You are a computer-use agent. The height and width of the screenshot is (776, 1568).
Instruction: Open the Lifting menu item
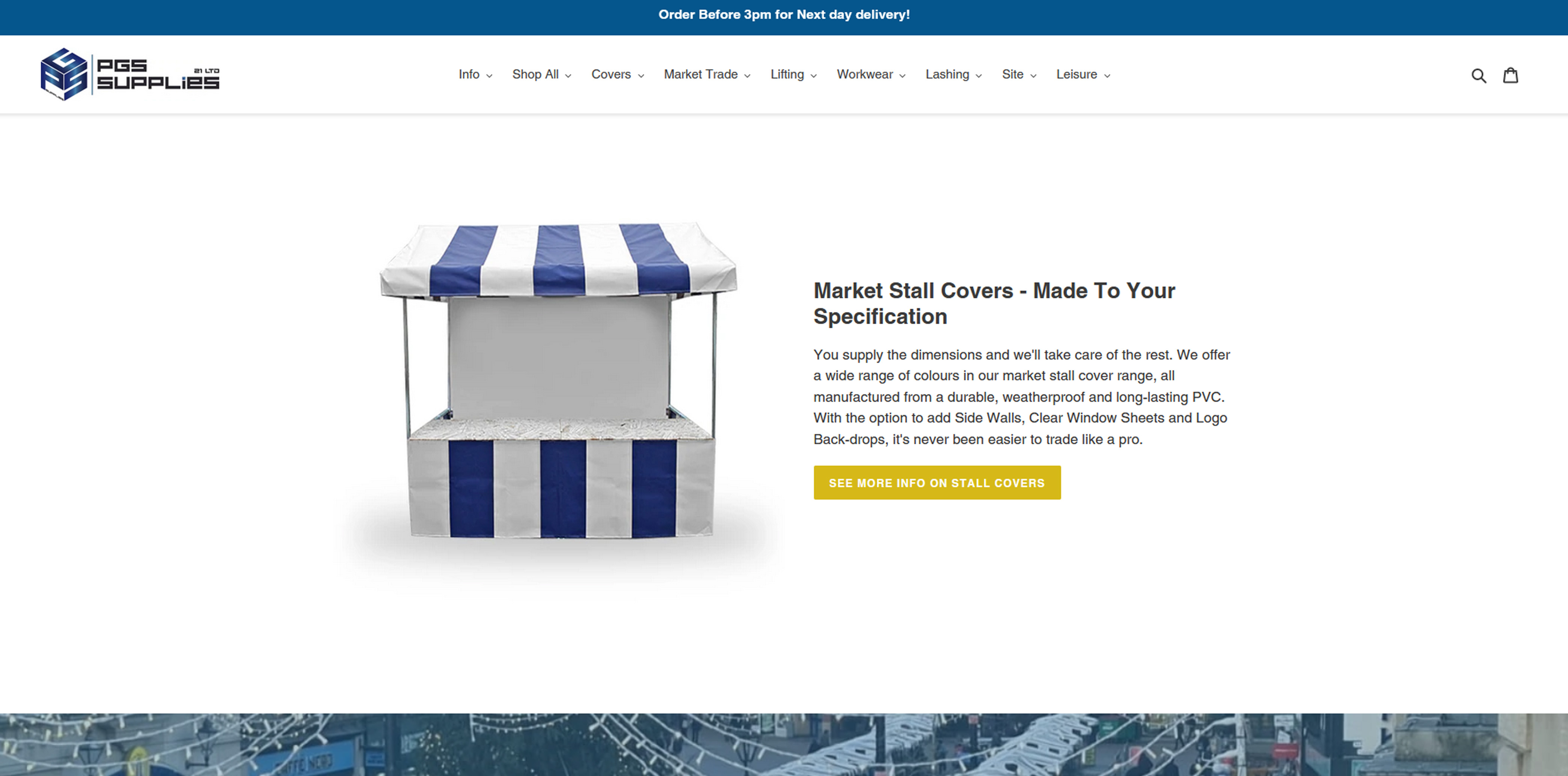787,74
